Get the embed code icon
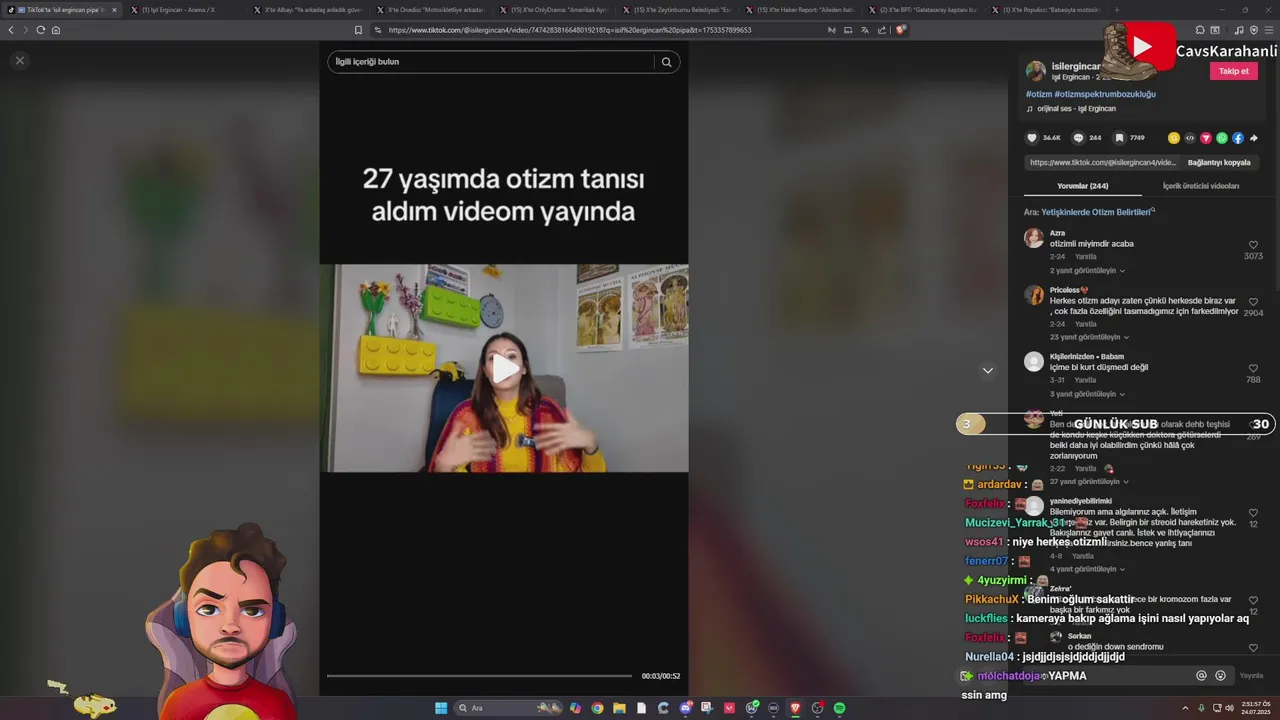The image size is (1280, 720). (1190, 138)
